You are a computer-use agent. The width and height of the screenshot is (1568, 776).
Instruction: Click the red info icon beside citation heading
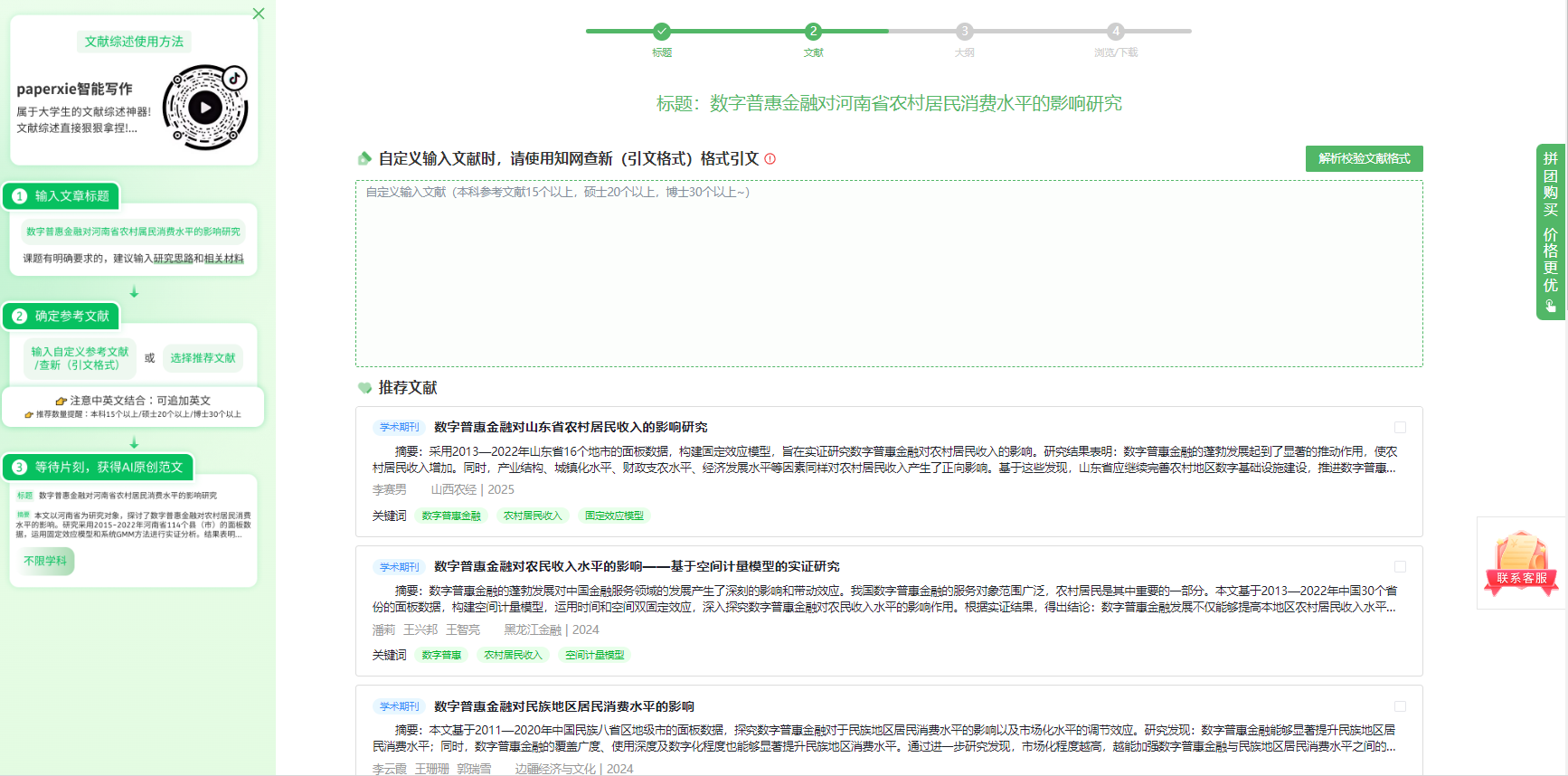[770, 159]
